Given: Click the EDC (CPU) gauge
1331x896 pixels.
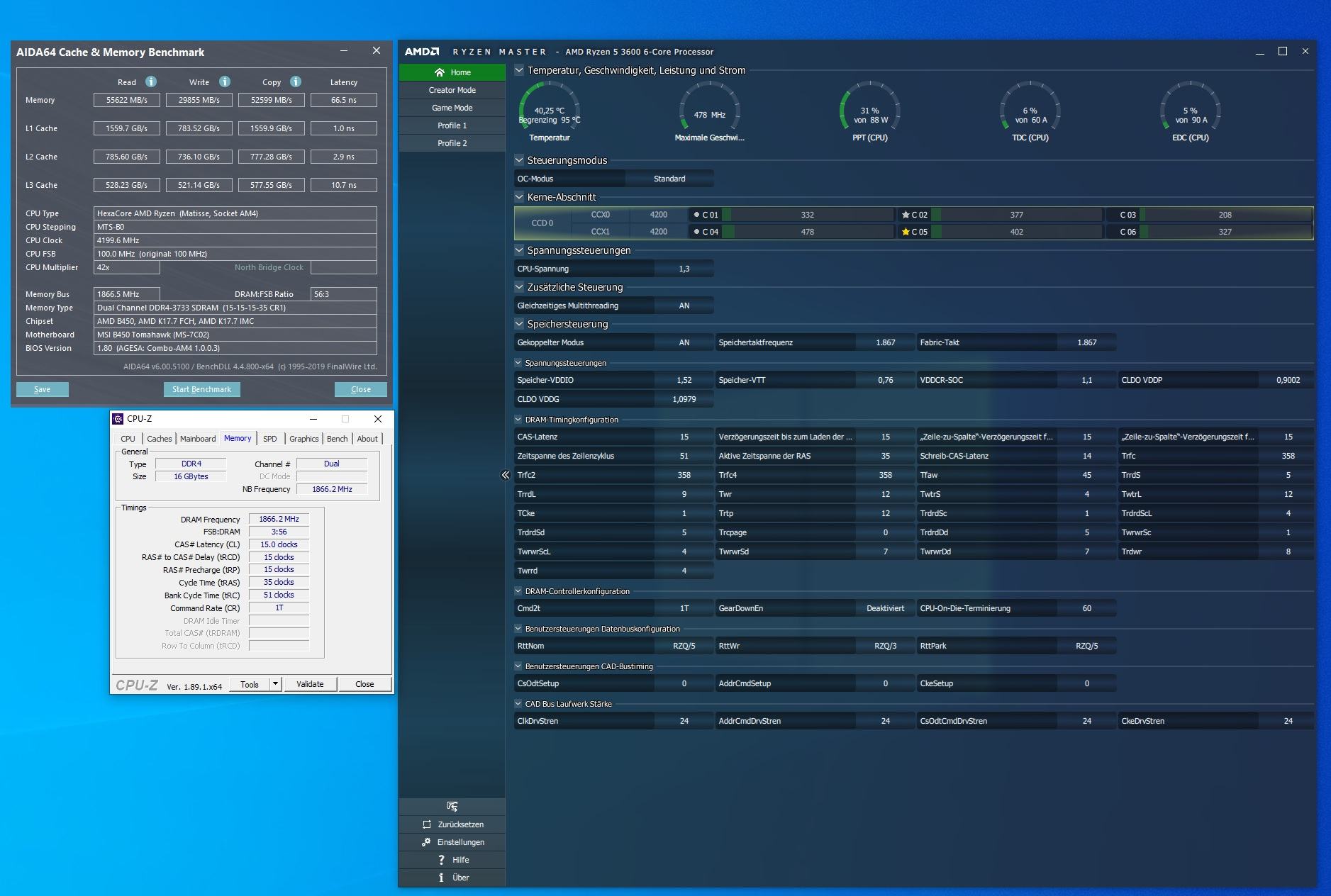Looking at the screenshot, I should [x=1191, y=110].
